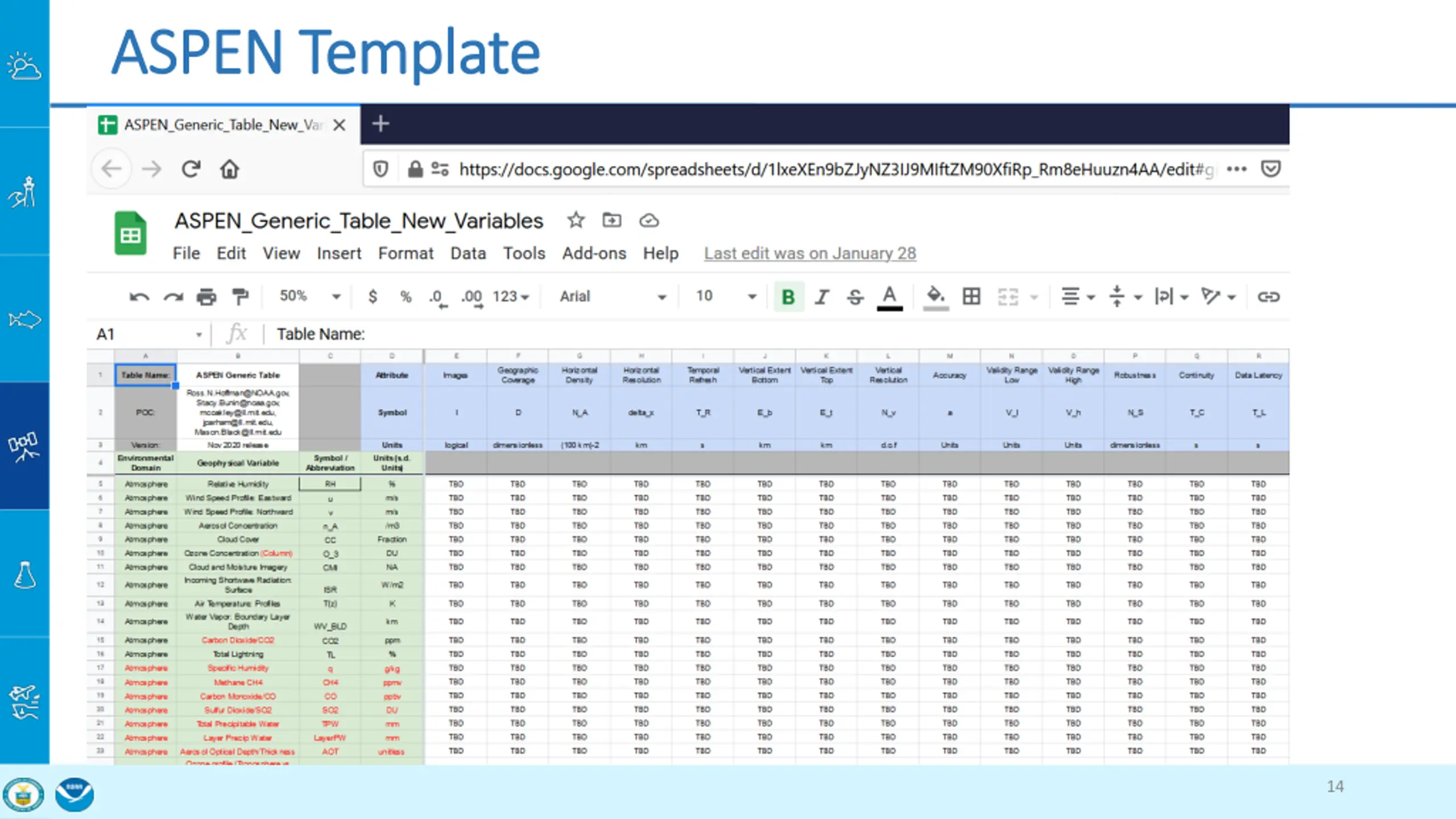1456x819 pixels.
Task: Click the Print icon
Action: tap(206, 297)
